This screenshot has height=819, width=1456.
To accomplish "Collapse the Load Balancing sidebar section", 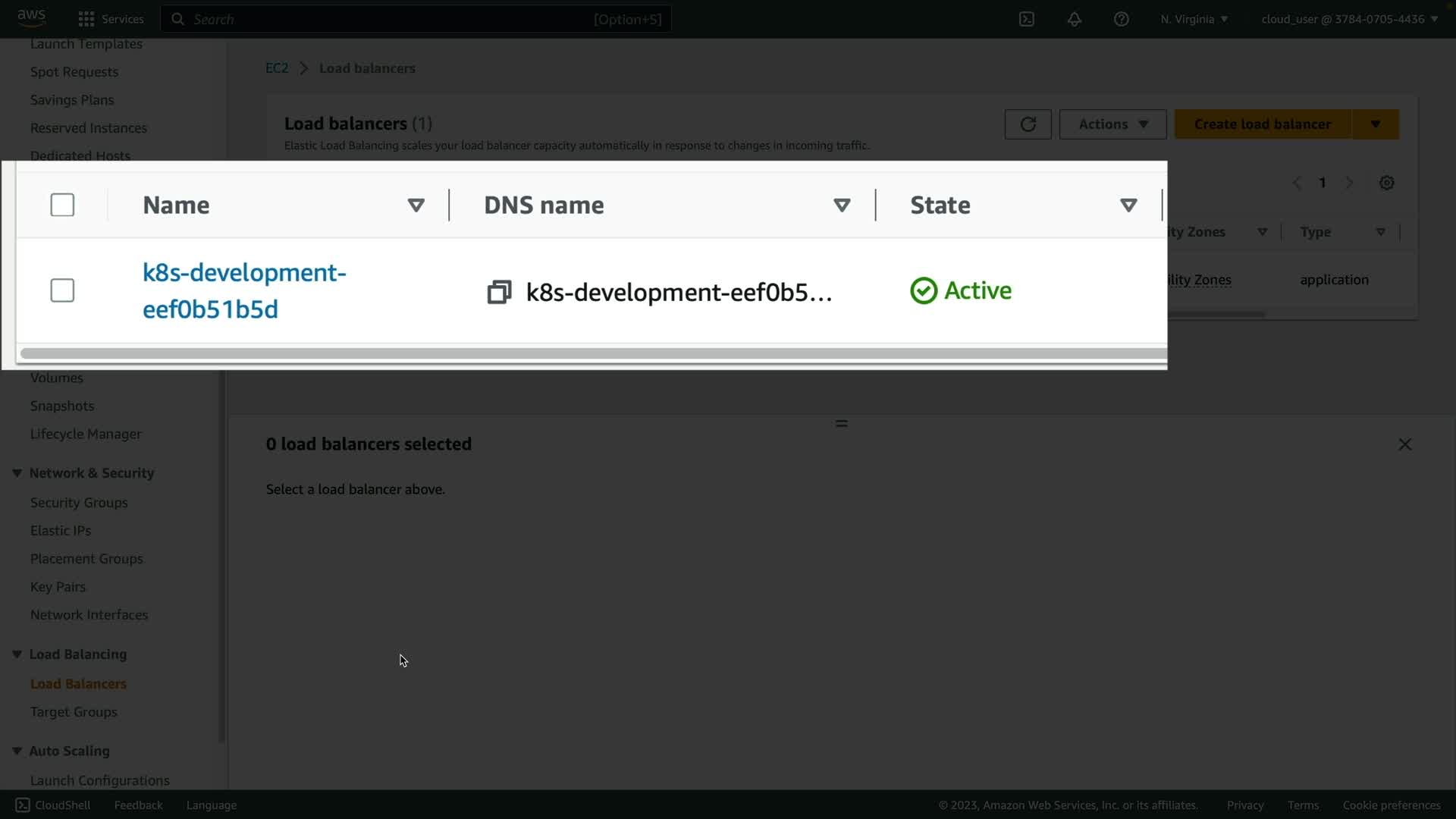I will click(x=17, y=654).
